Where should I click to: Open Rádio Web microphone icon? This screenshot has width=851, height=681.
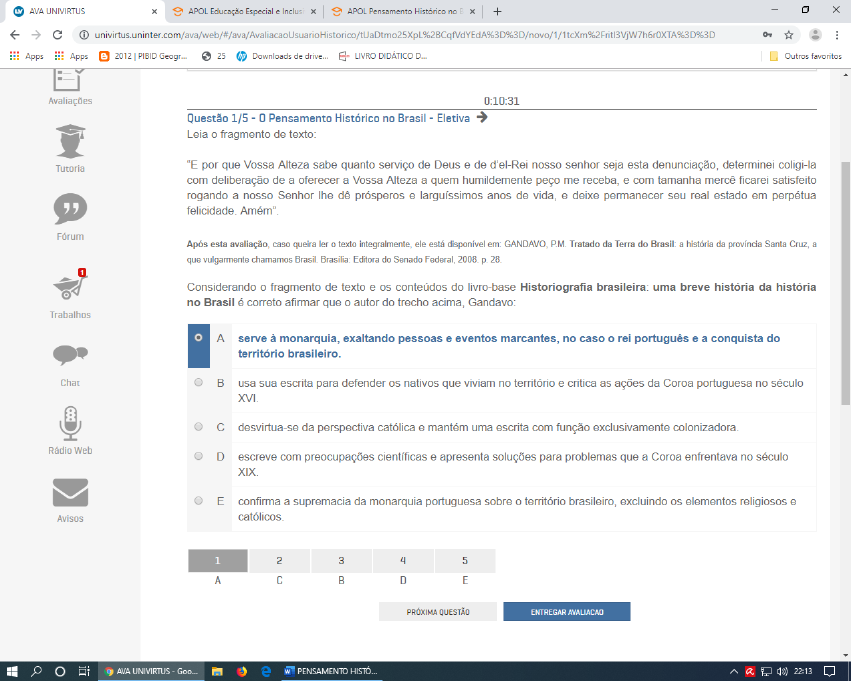[x=70, y=423]
